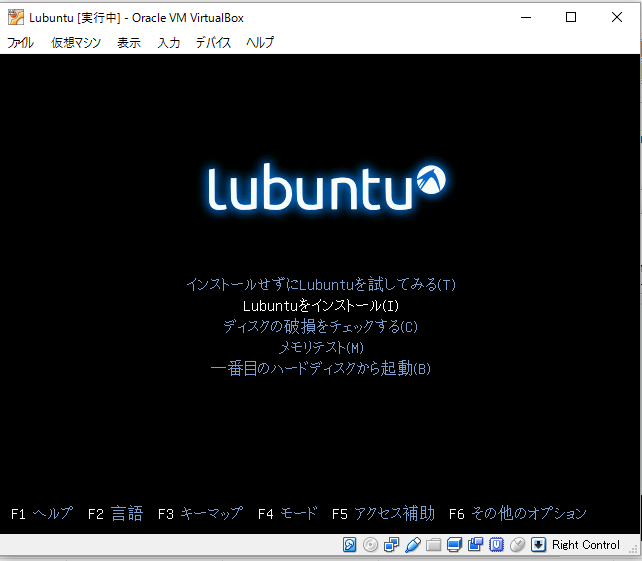Open the デバイス menu

(213, 42)
